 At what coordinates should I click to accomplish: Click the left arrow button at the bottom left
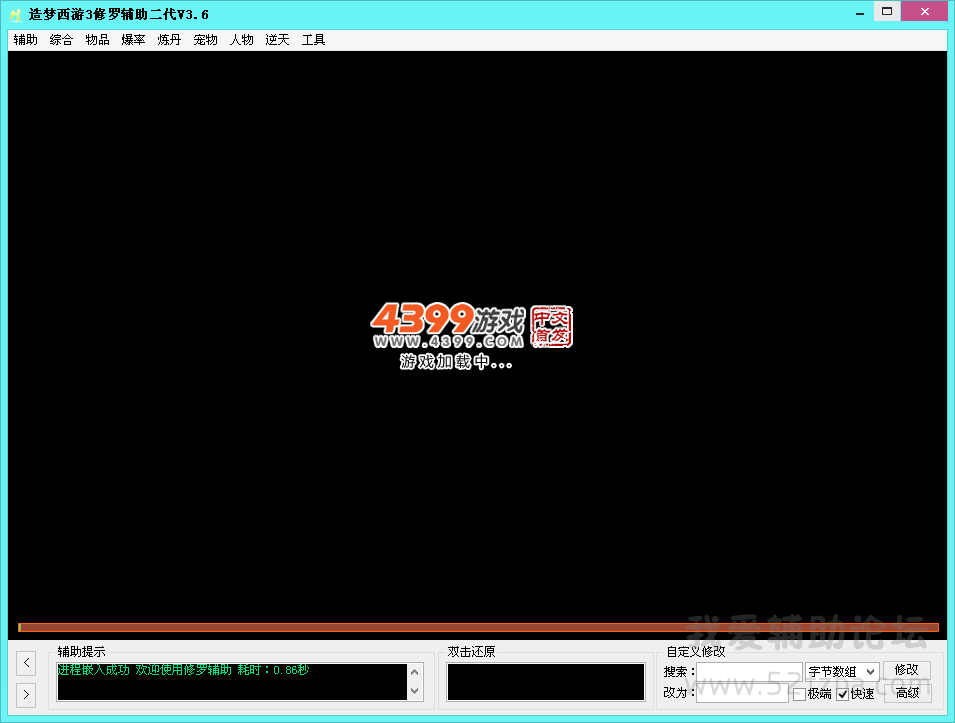[26, 662]
